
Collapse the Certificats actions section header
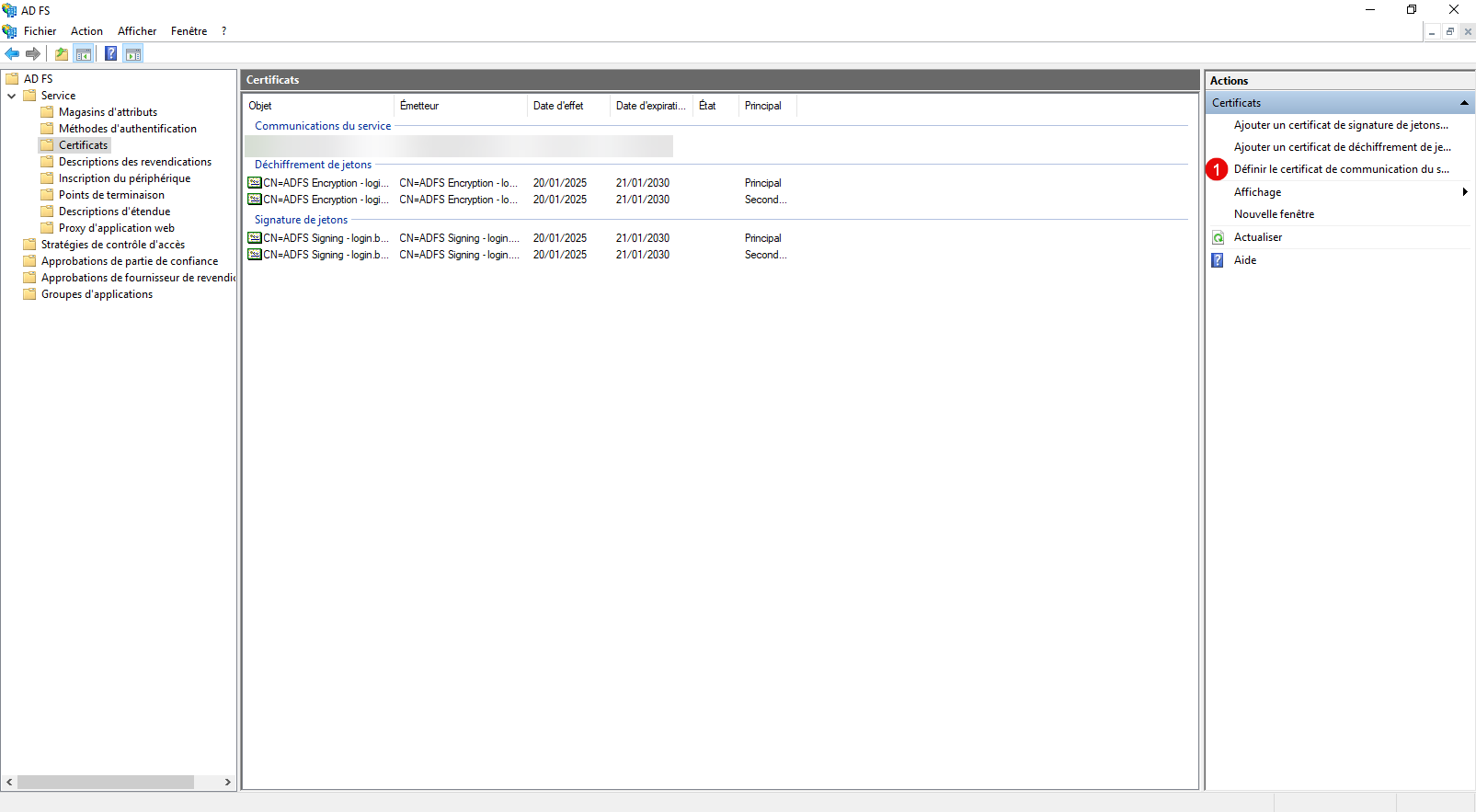click(x=1463, y=103)
